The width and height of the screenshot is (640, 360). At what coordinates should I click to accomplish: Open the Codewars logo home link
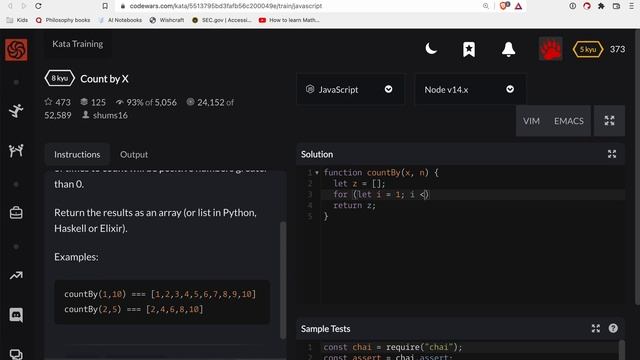pyautogui.click(x=16, y=49)
